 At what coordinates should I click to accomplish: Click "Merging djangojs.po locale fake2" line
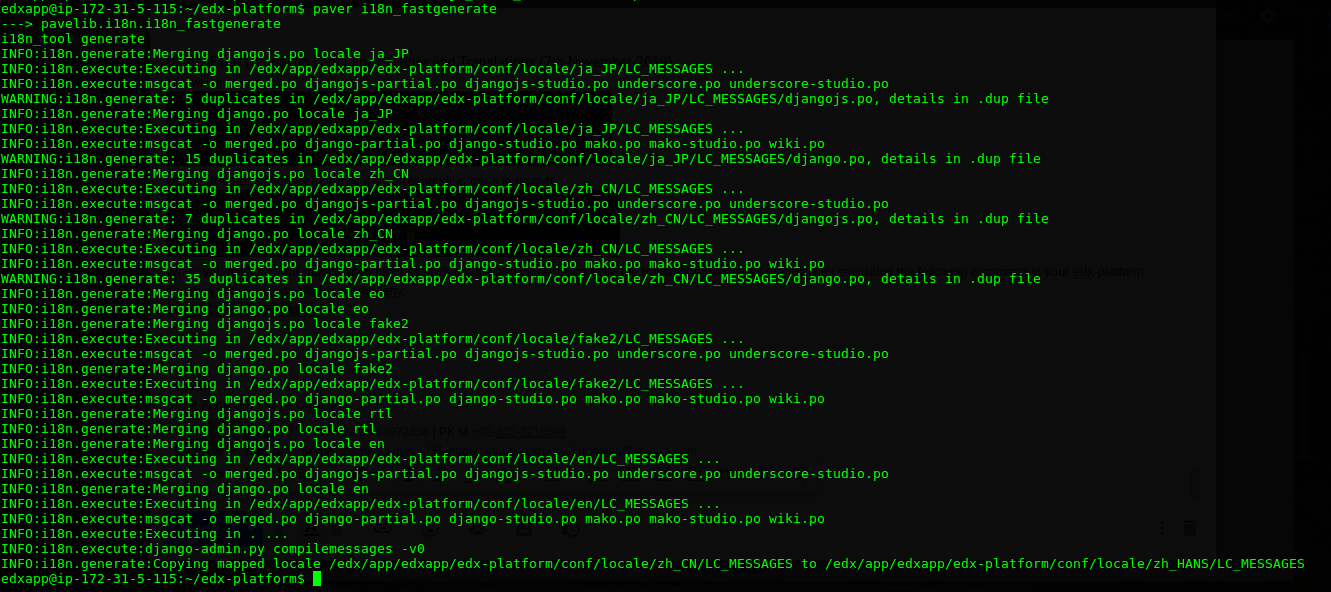coord(205,324)
